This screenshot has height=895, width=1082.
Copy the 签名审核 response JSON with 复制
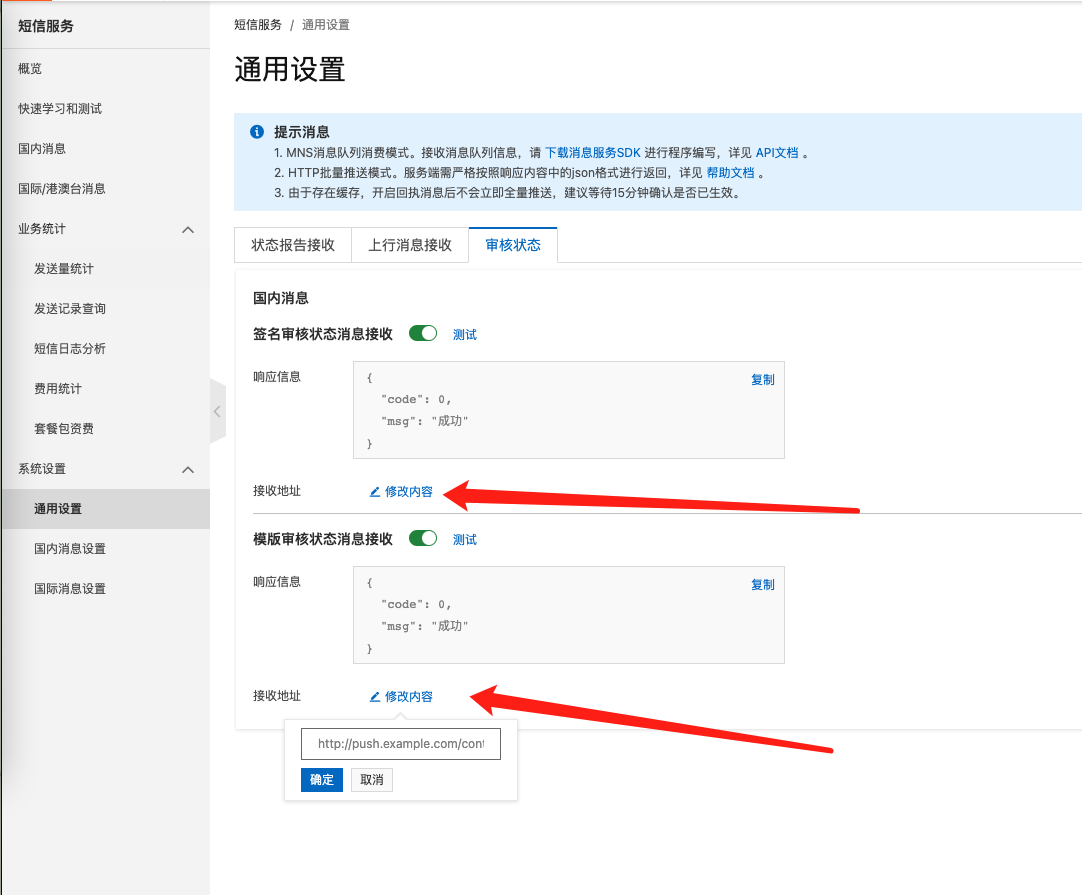[x=763, y=380]
